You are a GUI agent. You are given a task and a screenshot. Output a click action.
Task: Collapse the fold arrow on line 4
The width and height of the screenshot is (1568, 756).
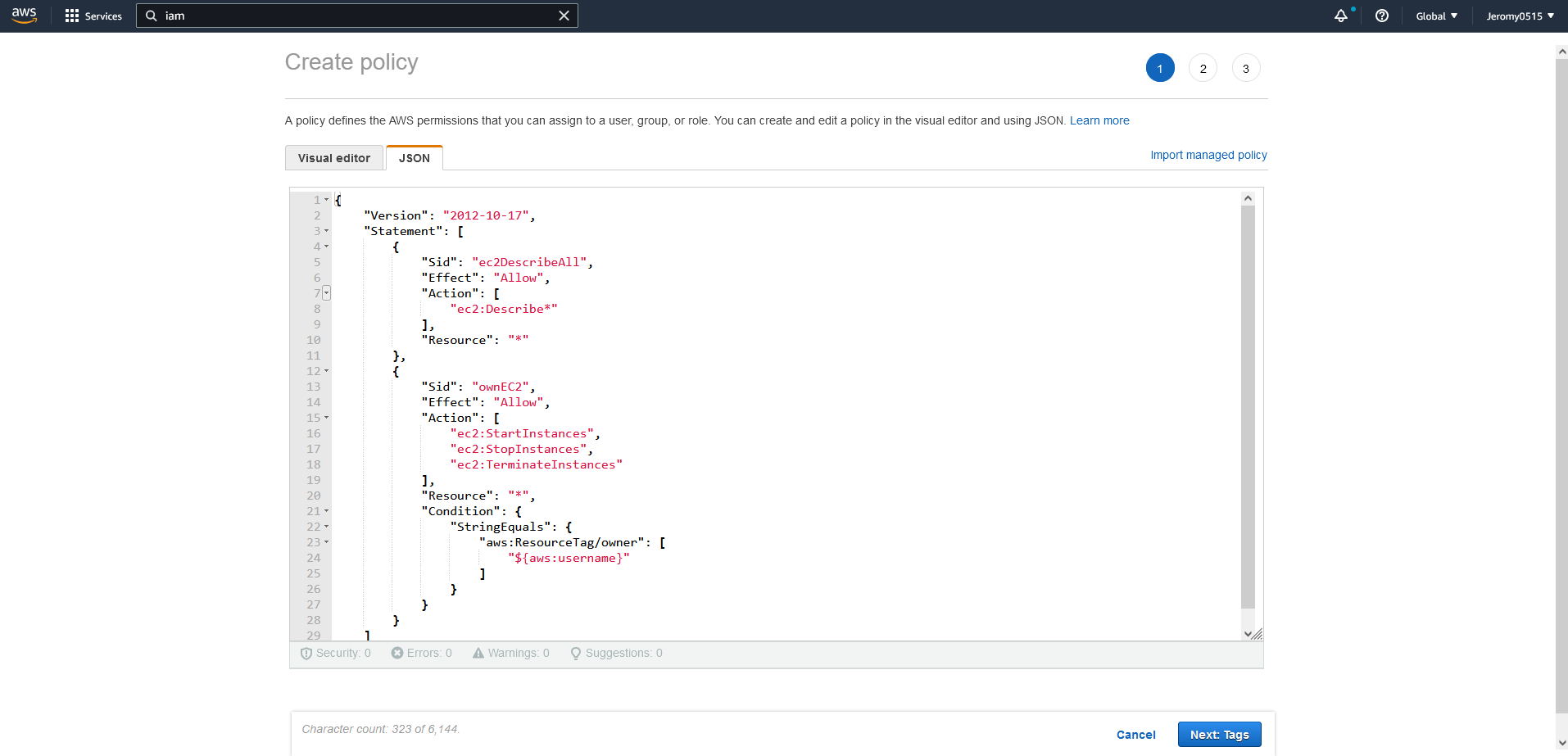click(x=326, y=247)
